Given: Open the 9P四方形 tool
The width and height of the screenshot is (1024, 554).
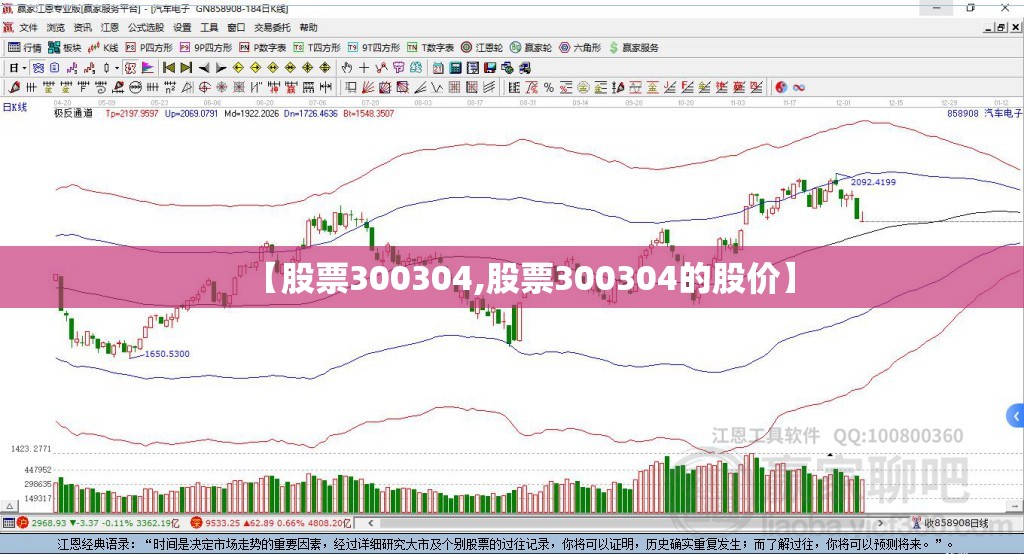Looking at the screenshot, I should tap(206, 48).
